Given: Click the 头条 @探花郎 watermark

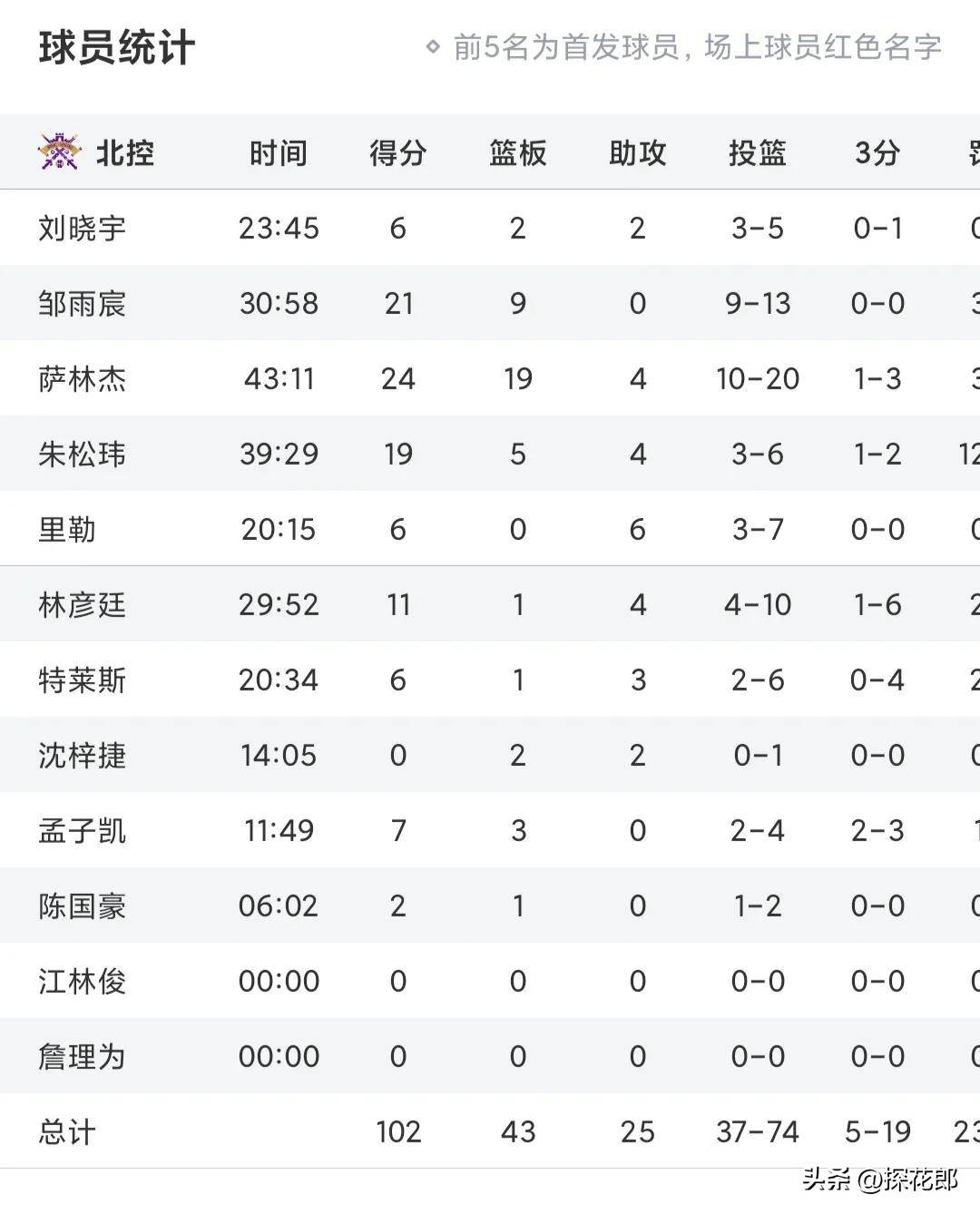Looking at the screenshot, I should click(x=879, y=1180).
